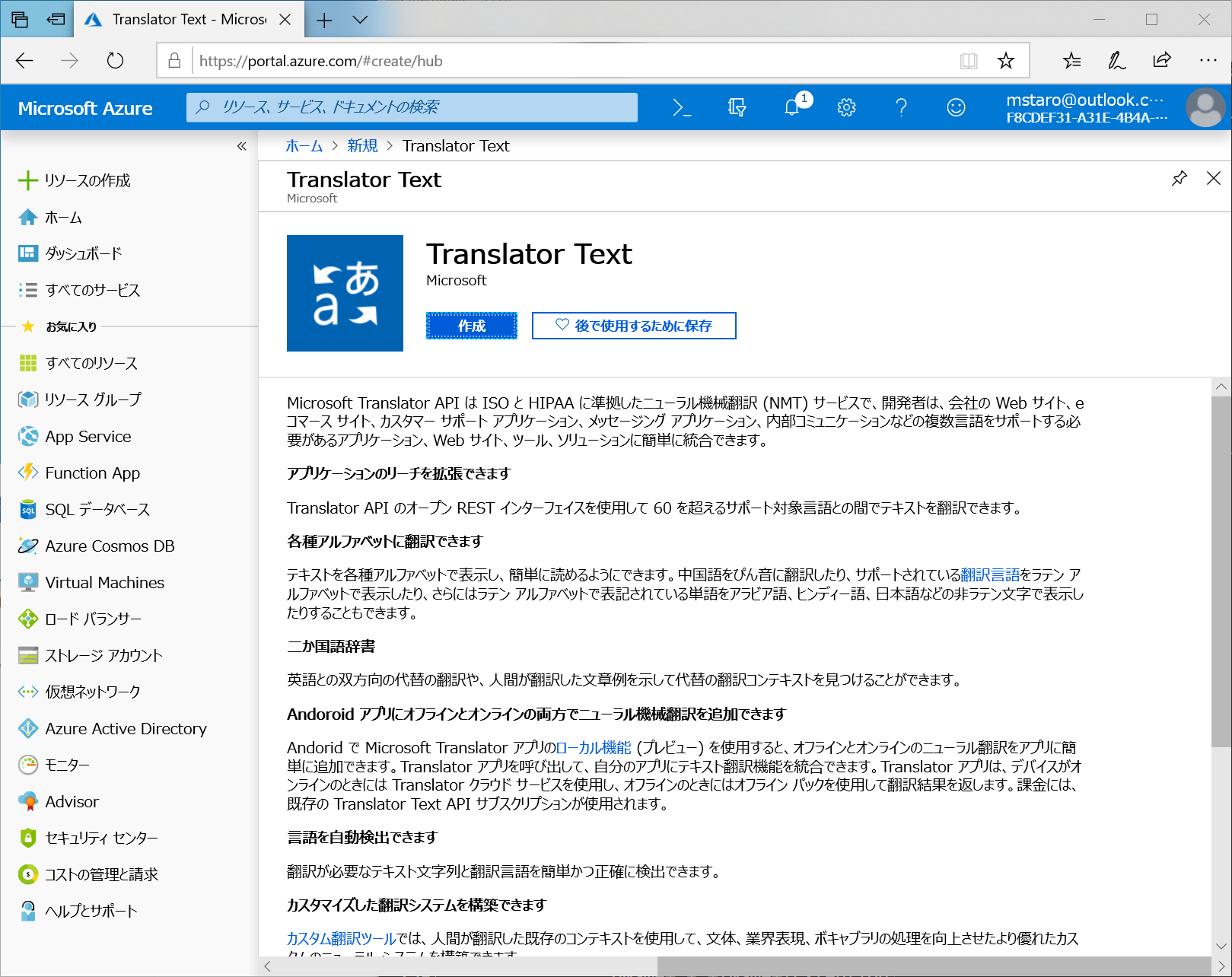This screenshot has width=1232, height=977.
Task: Open リソース グループ in sidebar
Action: point(80,399)
